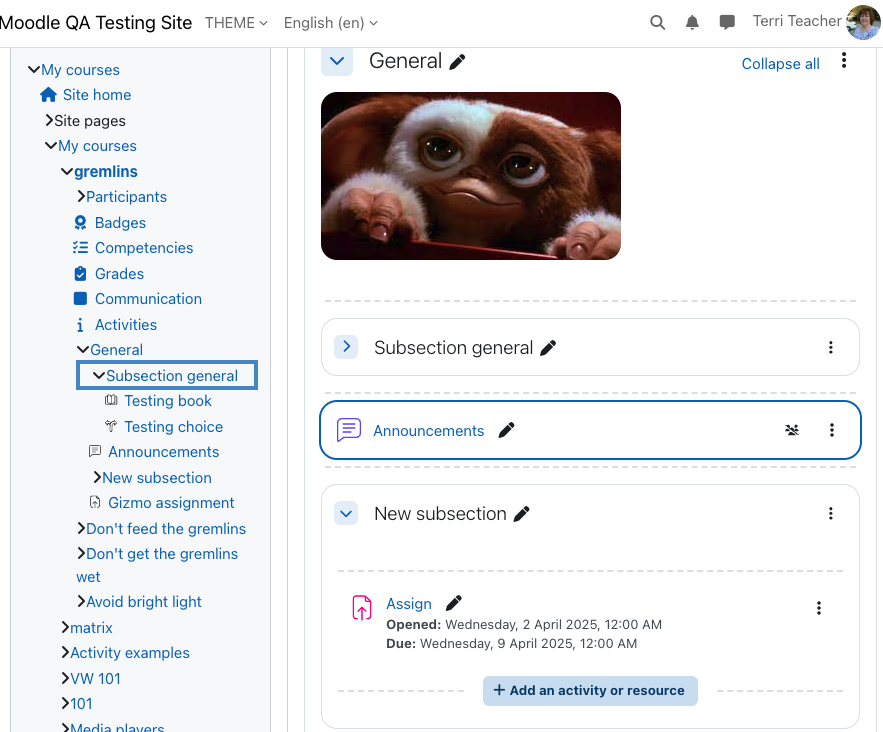
Task: Open the Announcements forum link
Action: pyautogui.click(x=429, y=431)
